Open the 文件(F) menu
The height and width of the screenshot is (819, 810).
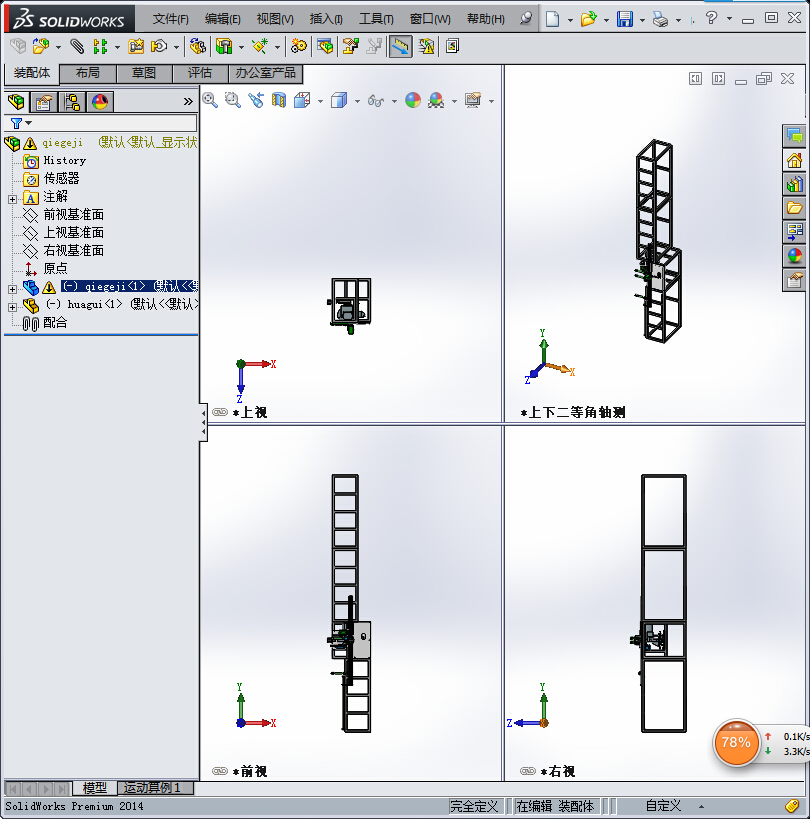point(170,19)
